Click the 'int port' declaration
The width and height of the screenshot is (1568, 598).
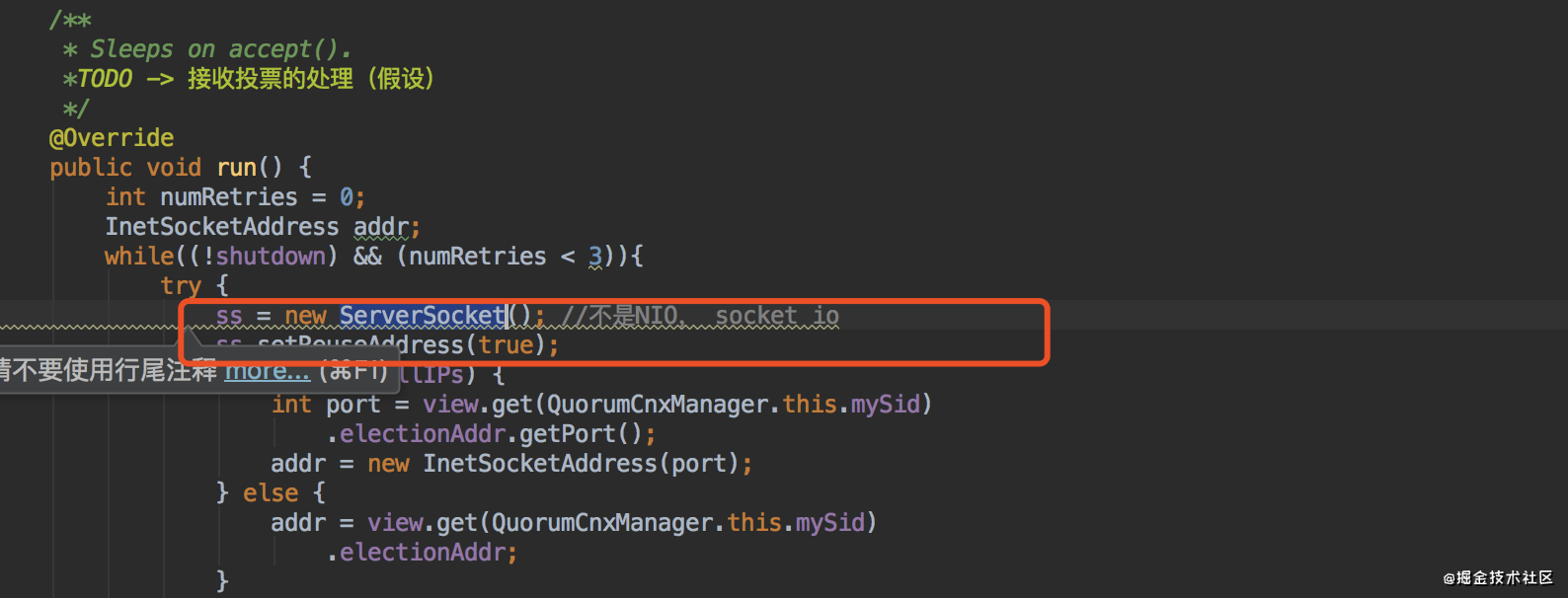(326, 405)
